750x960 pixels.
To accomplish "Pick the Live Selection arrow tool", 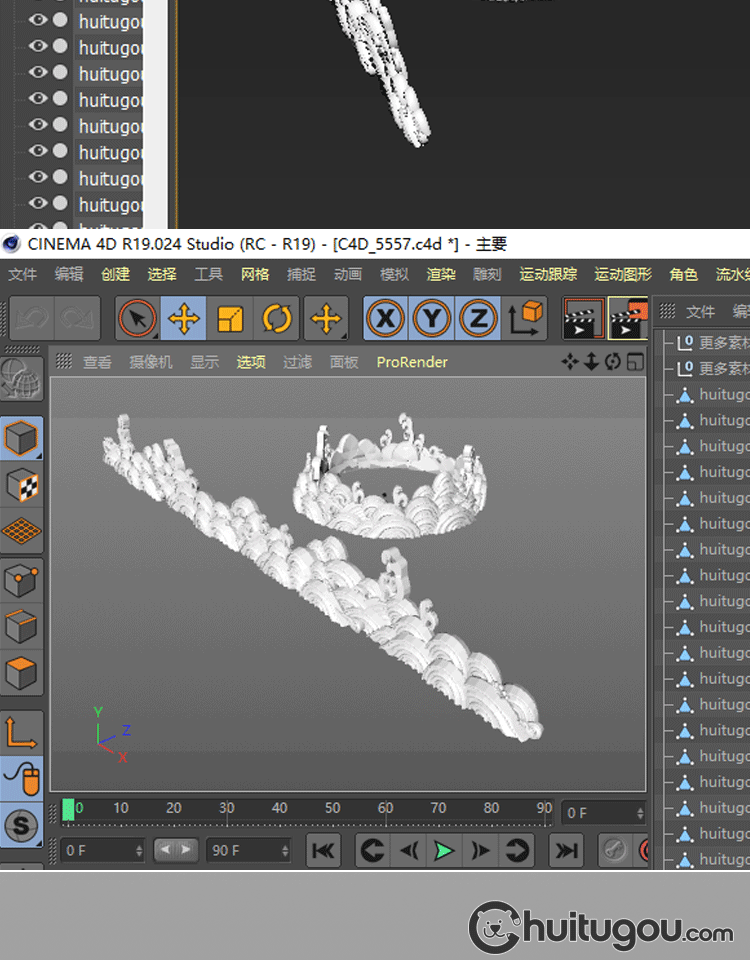I will [137, 319].
